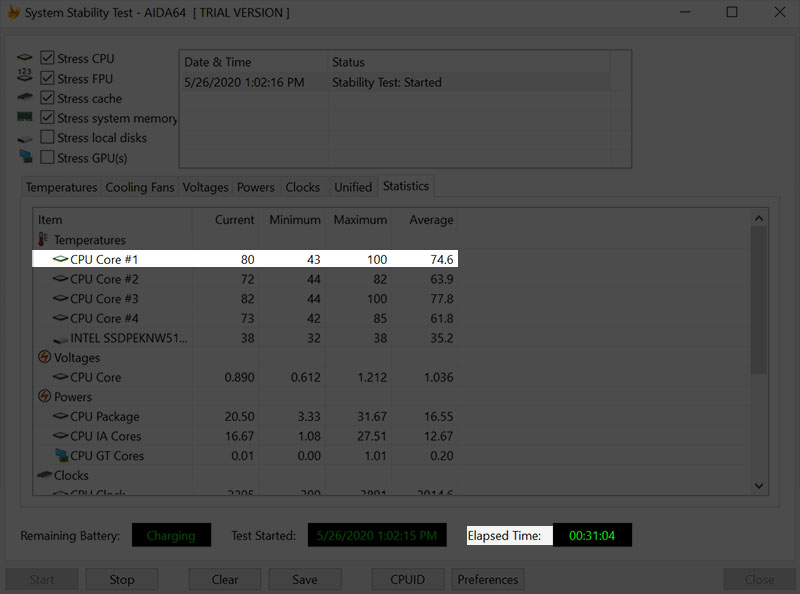Click the Current column header
This screenshot has width=800, height=594.
(x=226, y=220)
